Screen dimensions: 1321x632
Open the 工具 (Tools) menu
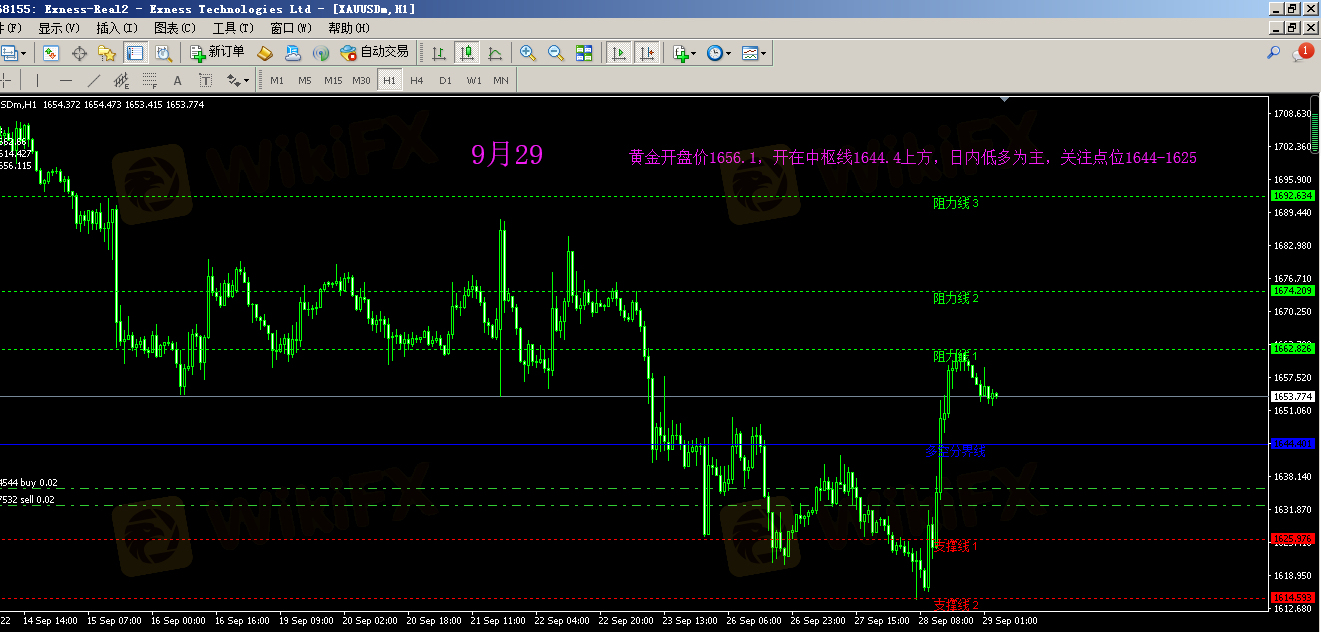pyautogui.click(x=232, y=28)
